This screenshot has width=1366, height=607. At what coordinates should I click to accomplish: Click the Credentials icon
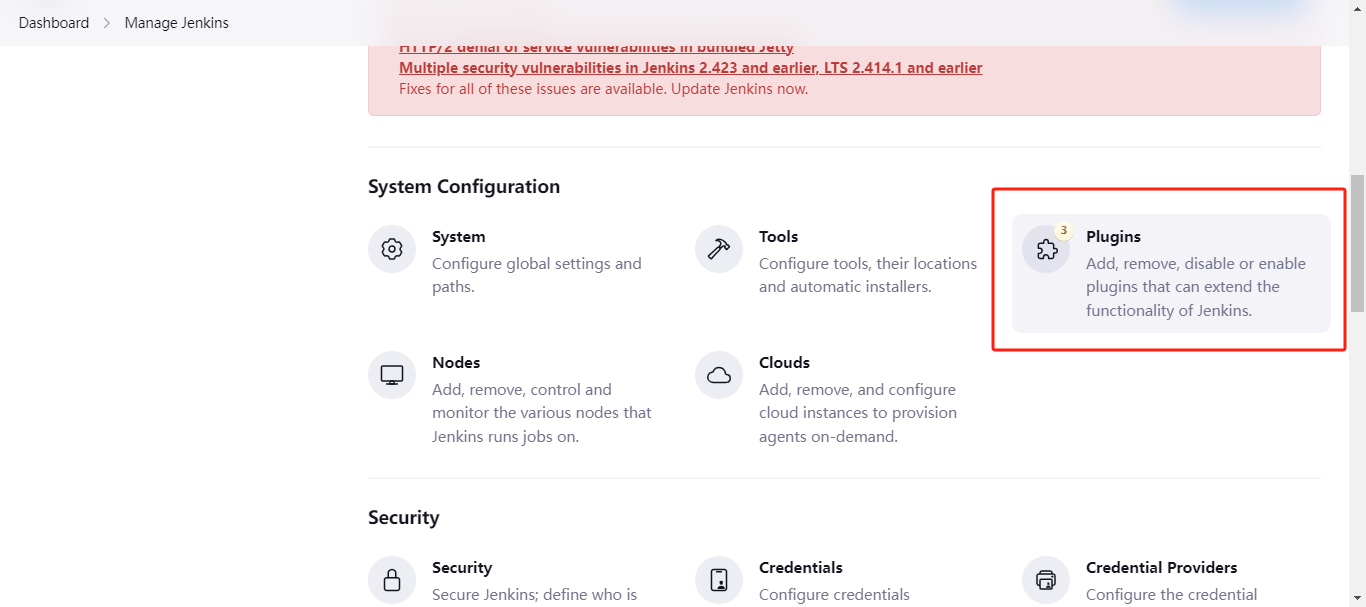coord(719,580)
